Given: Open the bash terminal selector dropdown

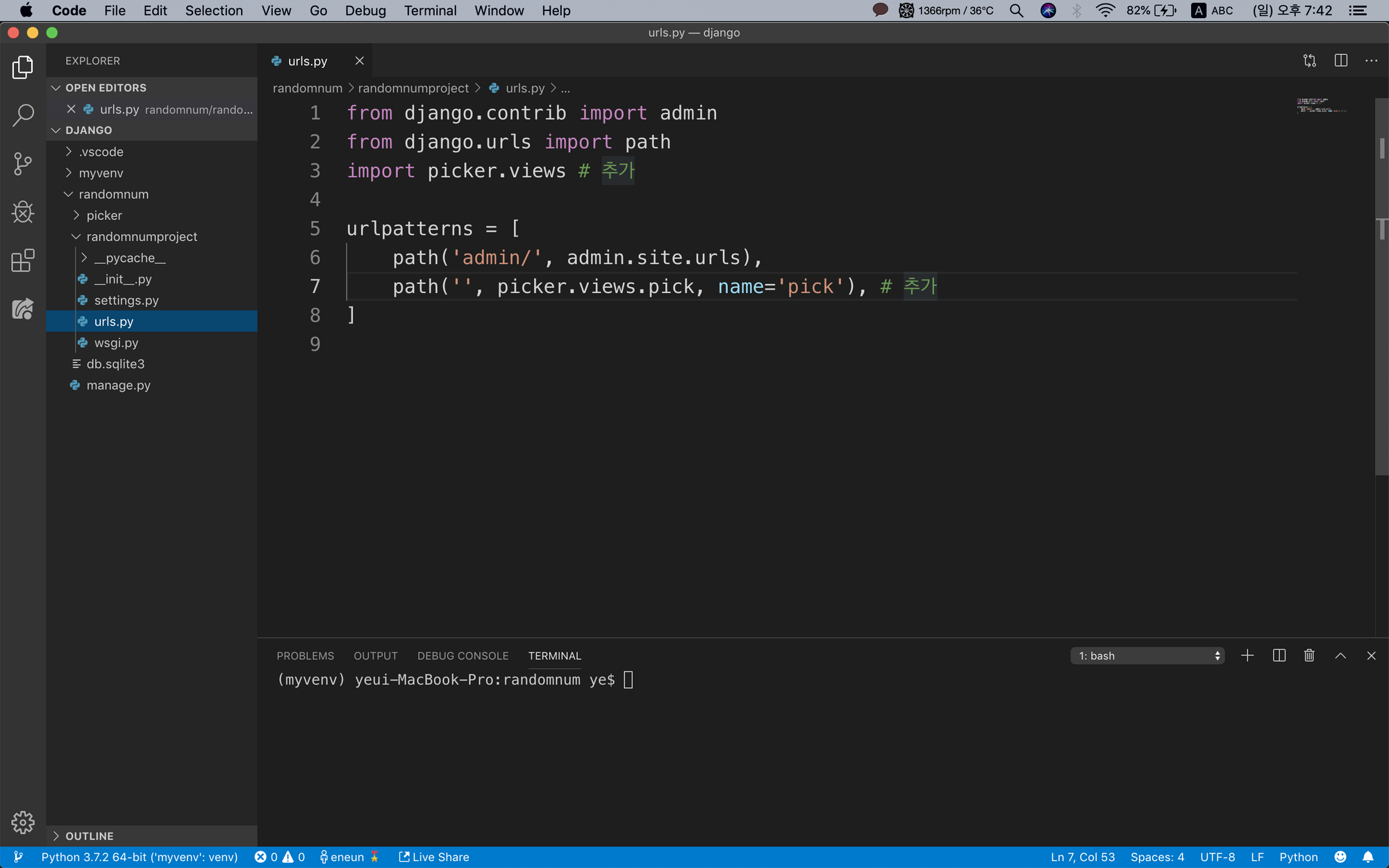Looking at the screenshot, I should [x=1147, y=656].
